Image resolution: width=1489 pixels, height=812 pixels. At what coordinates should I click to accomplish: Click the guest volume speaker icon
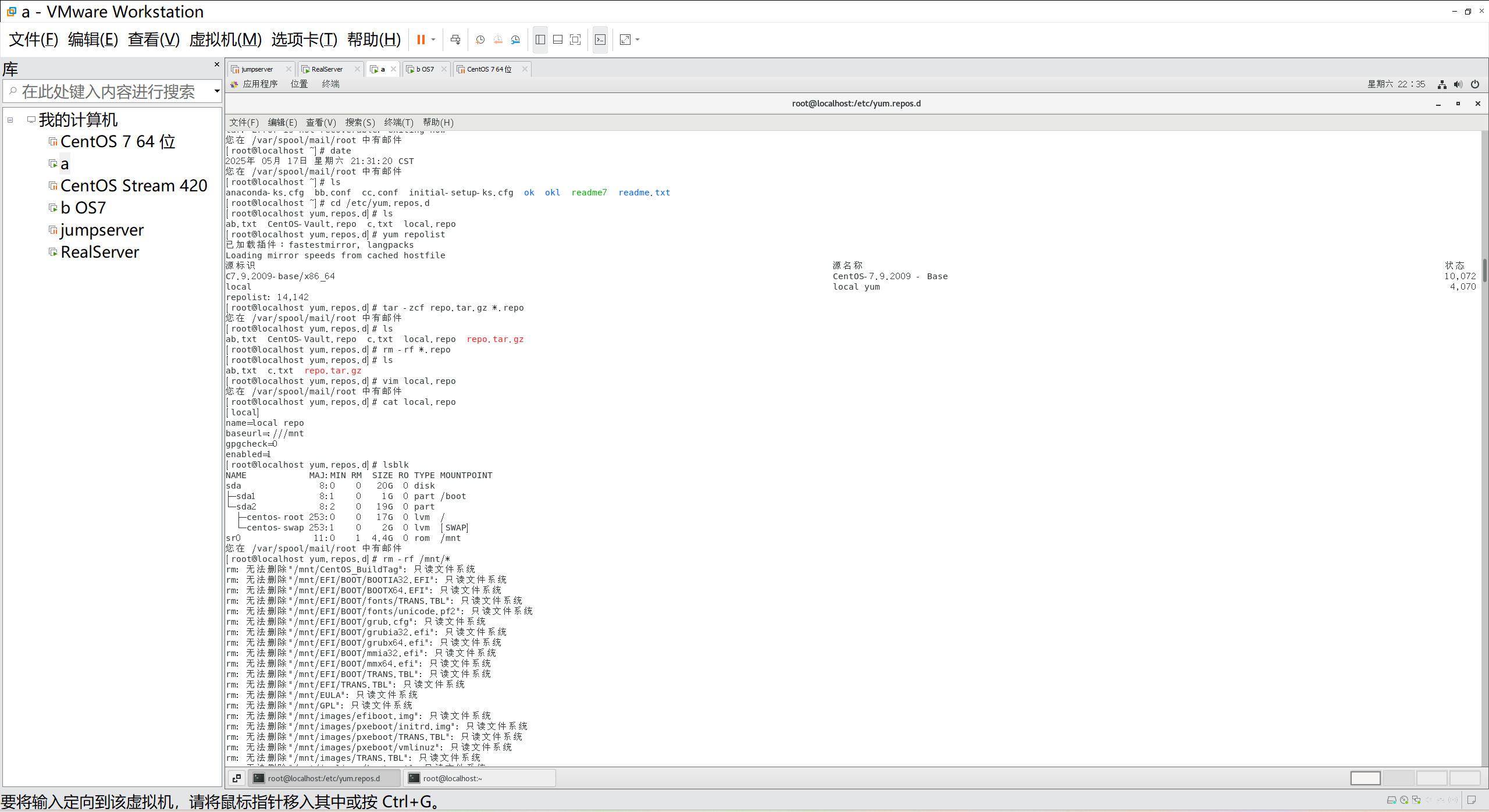tap(1458, 84)
